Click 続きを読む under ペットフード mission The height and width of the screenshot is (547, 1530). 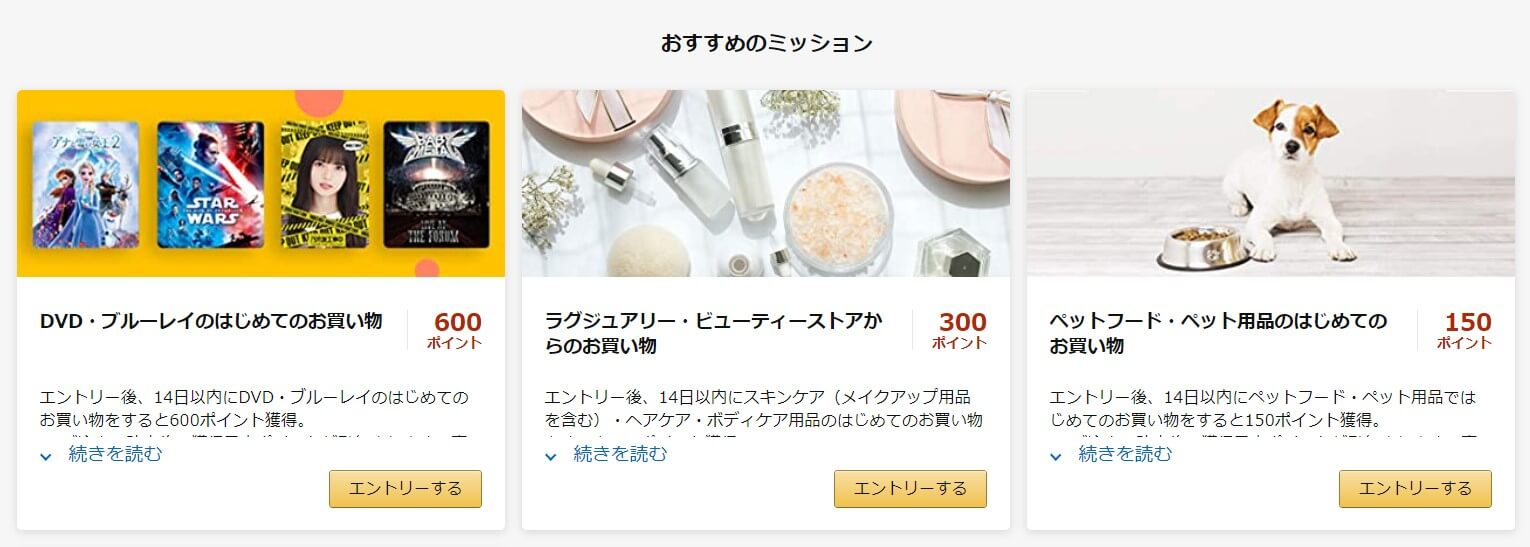pyautogui.click(x=1125, y=454)
